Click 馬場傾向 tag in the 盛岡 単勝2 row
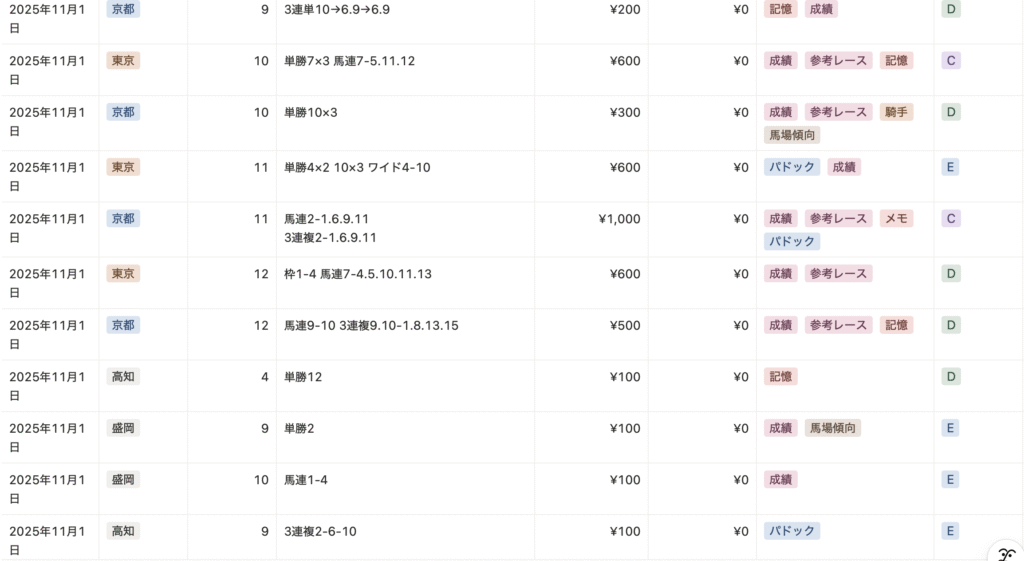The image size is (1024, 561). click(x=832, y=428)
